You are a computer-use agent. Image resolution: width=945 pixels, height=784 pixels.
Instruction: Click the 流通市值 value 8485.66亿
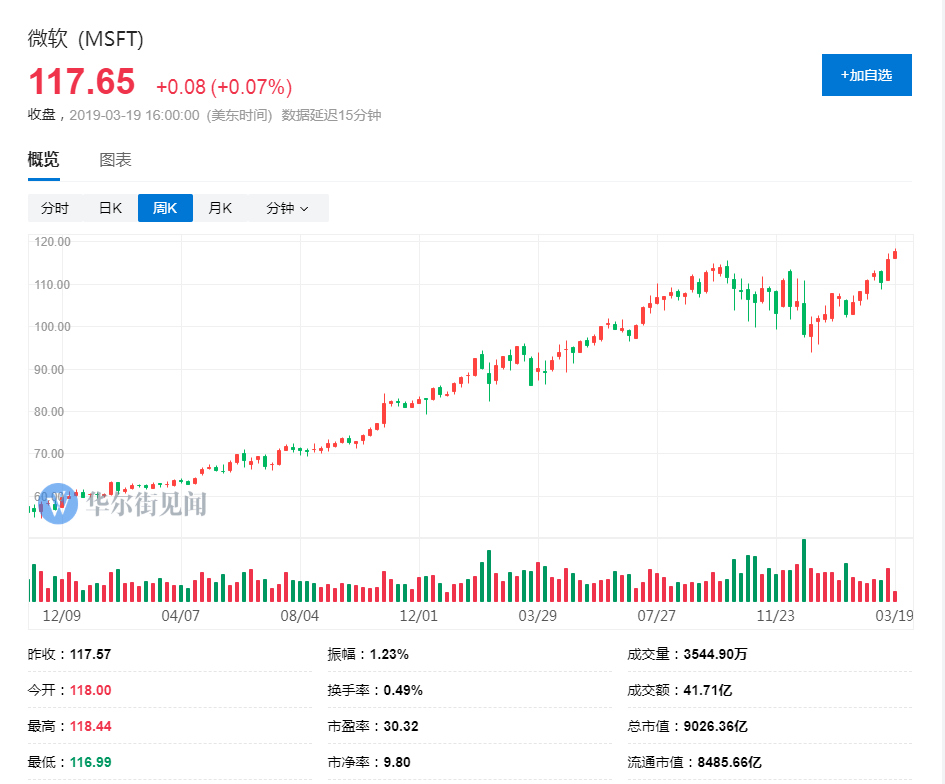point(729,762)
